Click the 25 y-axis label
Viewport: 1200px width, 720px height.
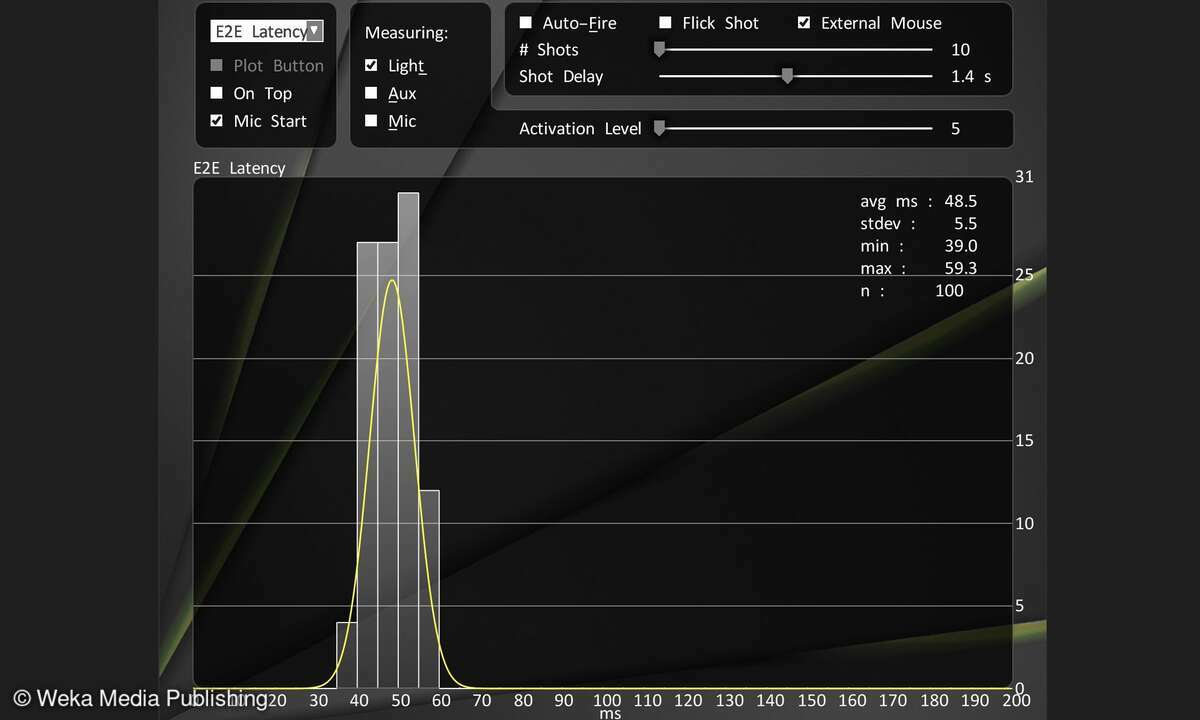(x=1024, y=275)
